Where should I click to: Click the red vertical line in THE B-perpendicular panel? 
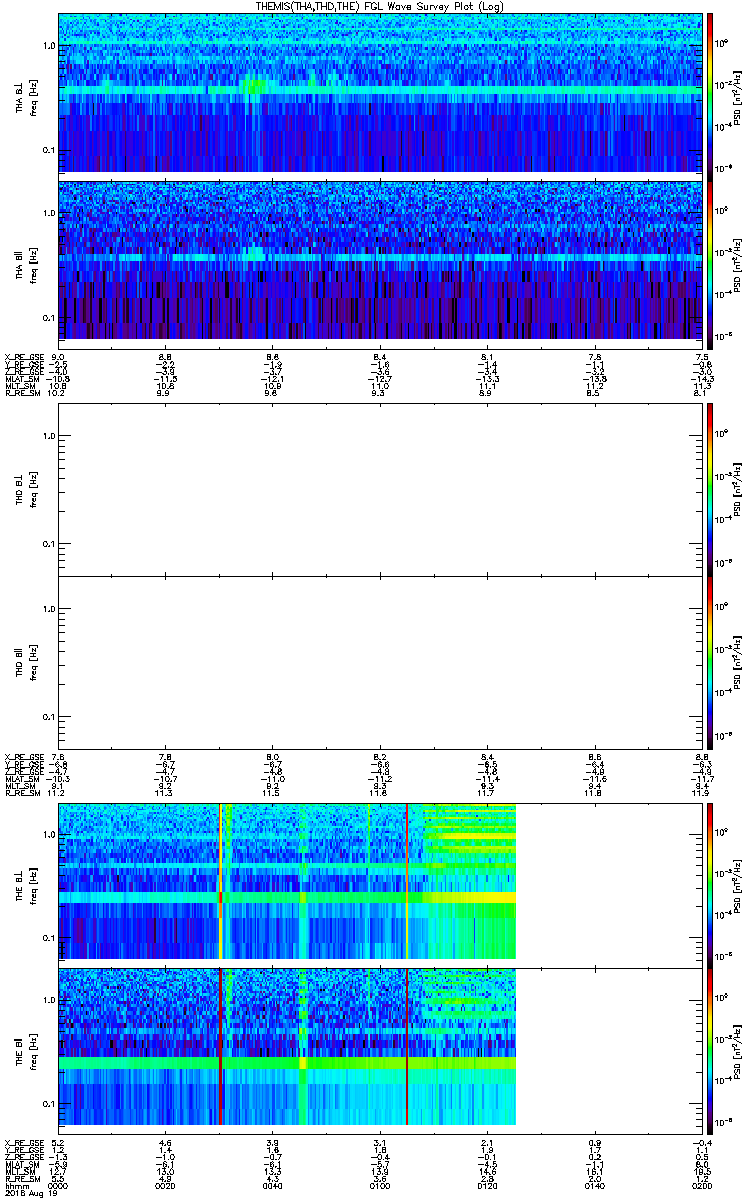407,881
